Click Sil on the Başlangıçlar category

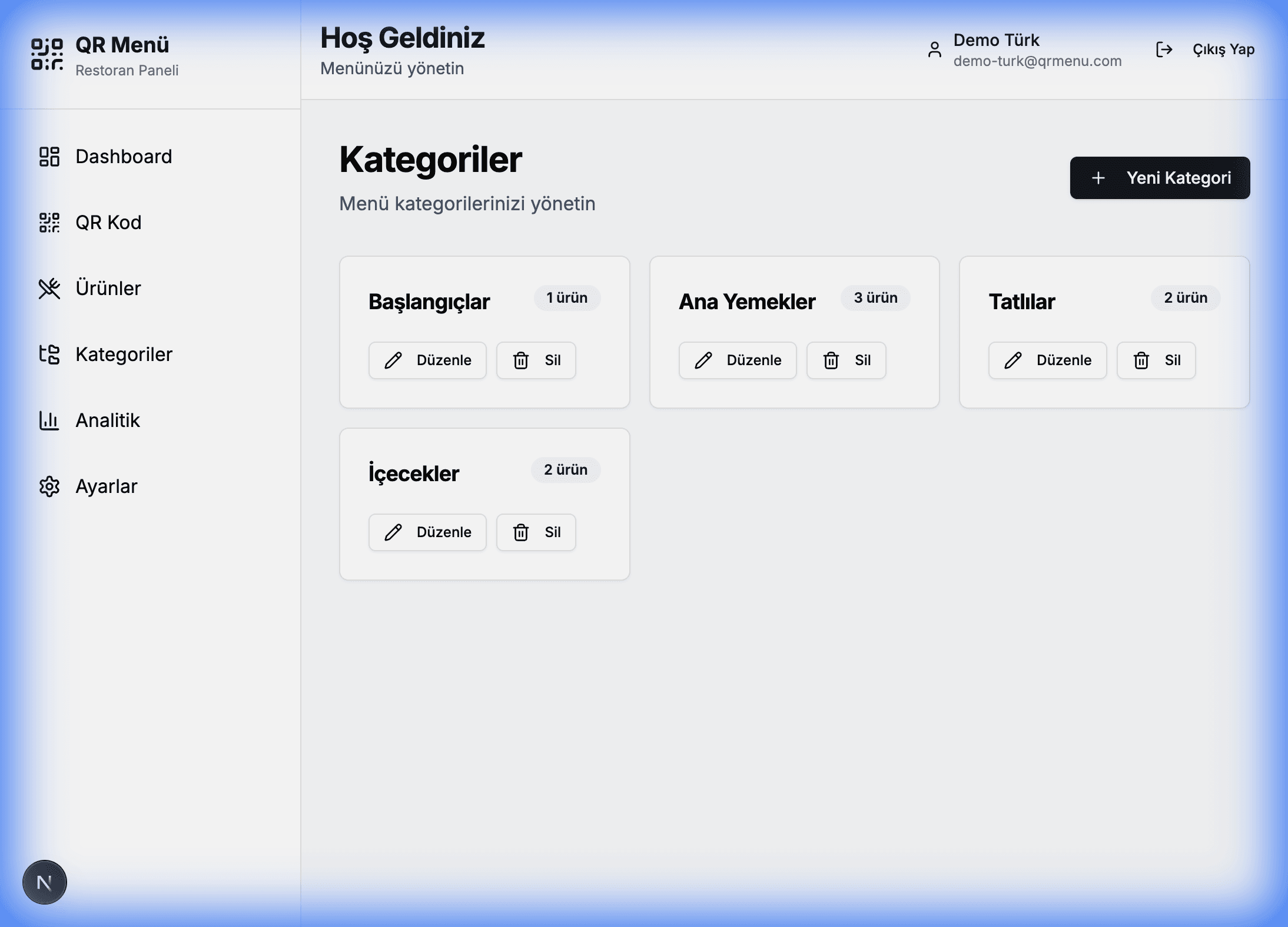pos(536,360)
